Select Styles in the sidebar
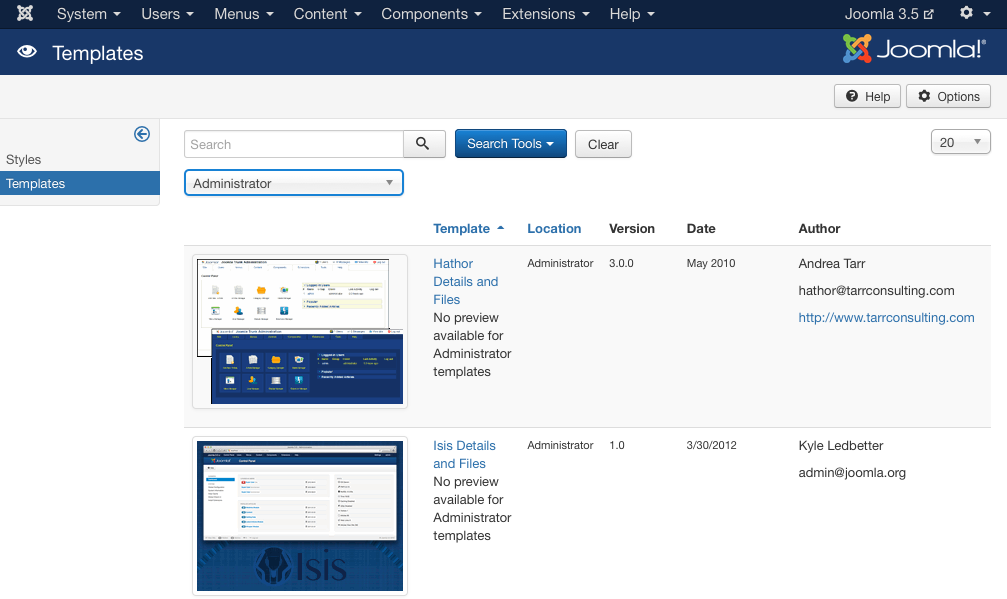1007x599 pixels. (24, 159)
